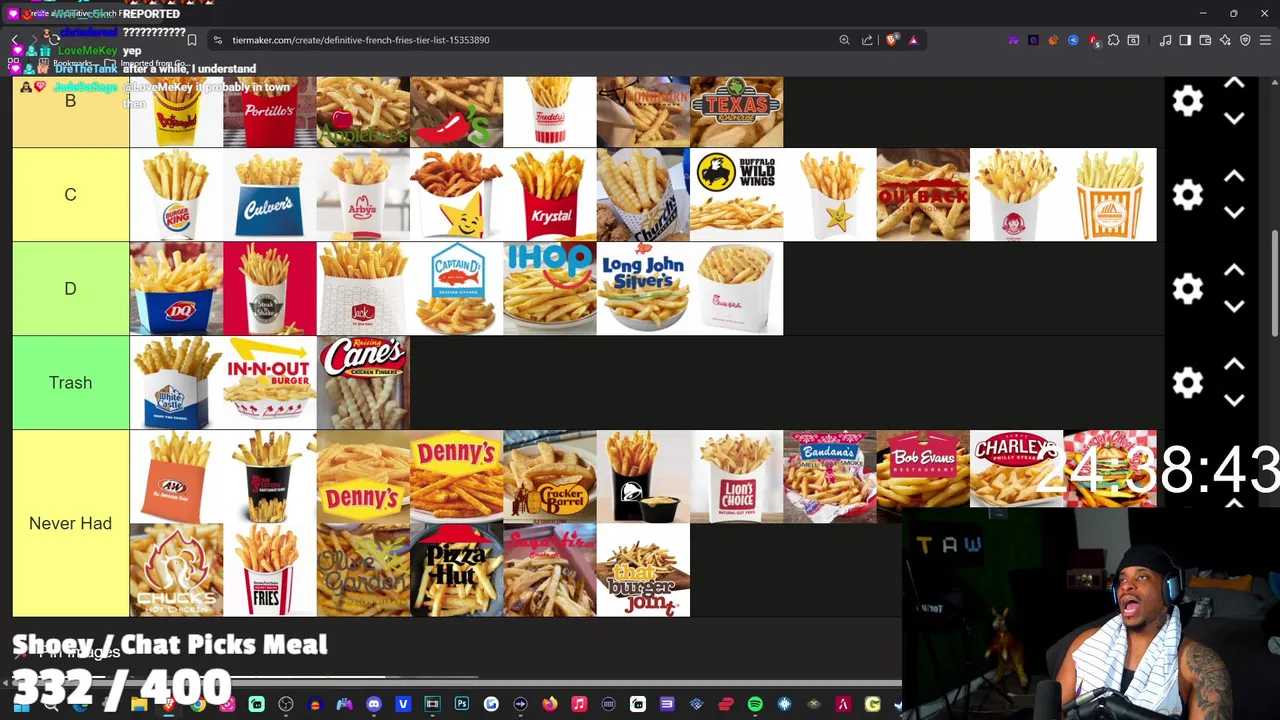Move D tier row up with arrow
The image size is (1280, 720).
coord(1234,271)
